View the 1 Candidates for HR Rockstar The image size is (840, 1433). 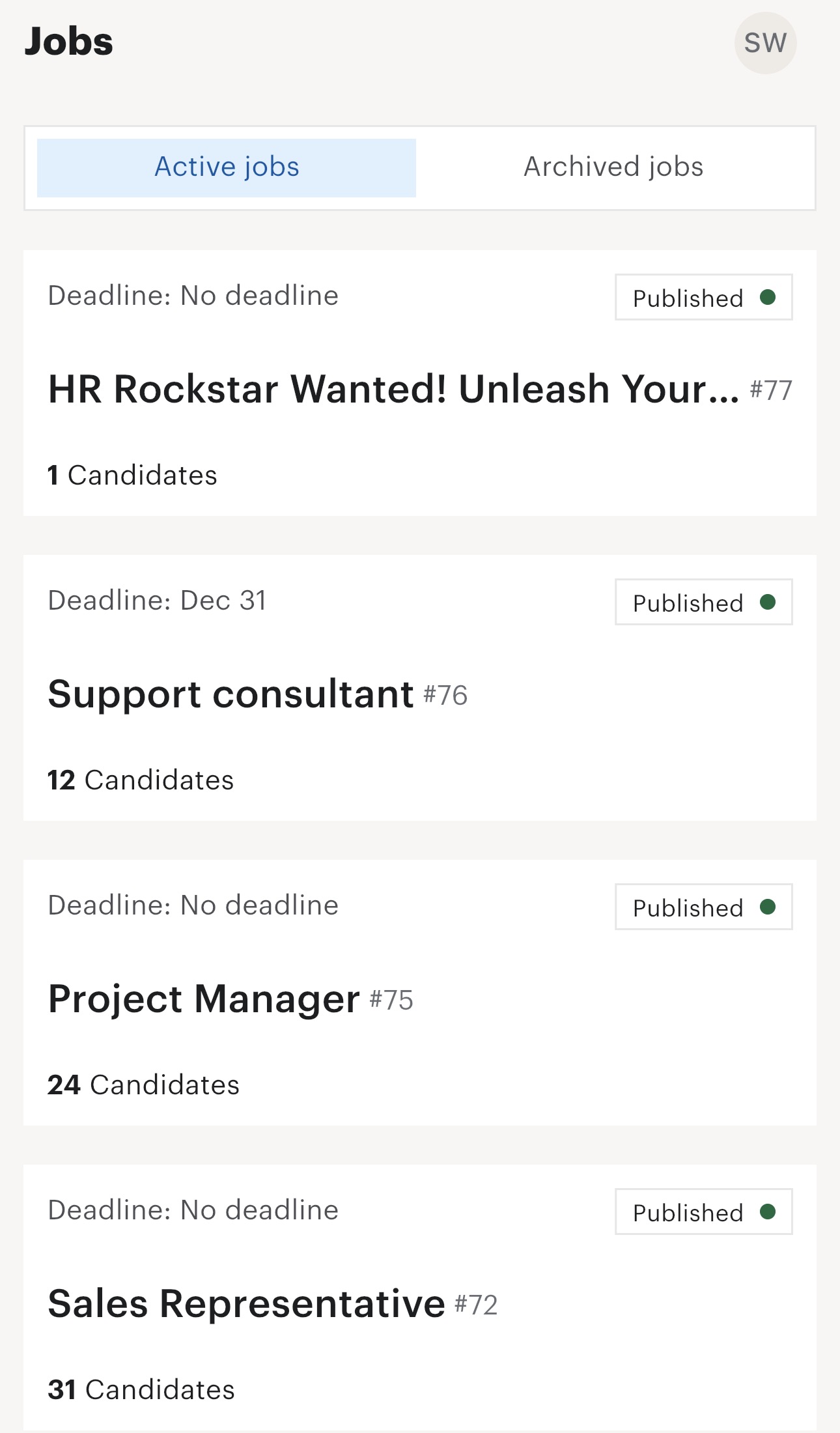pos(132,475)
